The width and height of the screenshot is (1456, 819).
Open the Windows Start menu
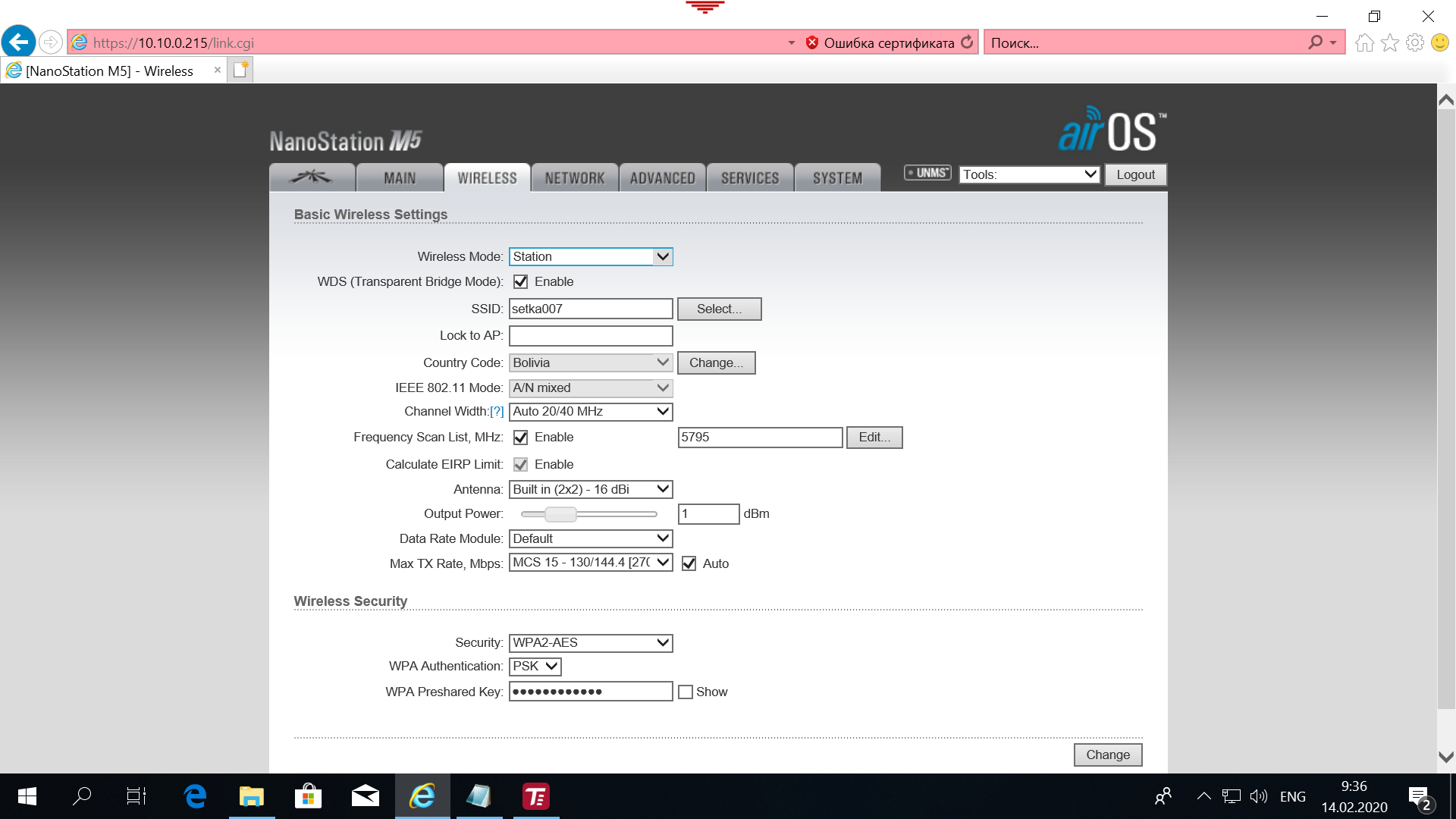[27, 796]
